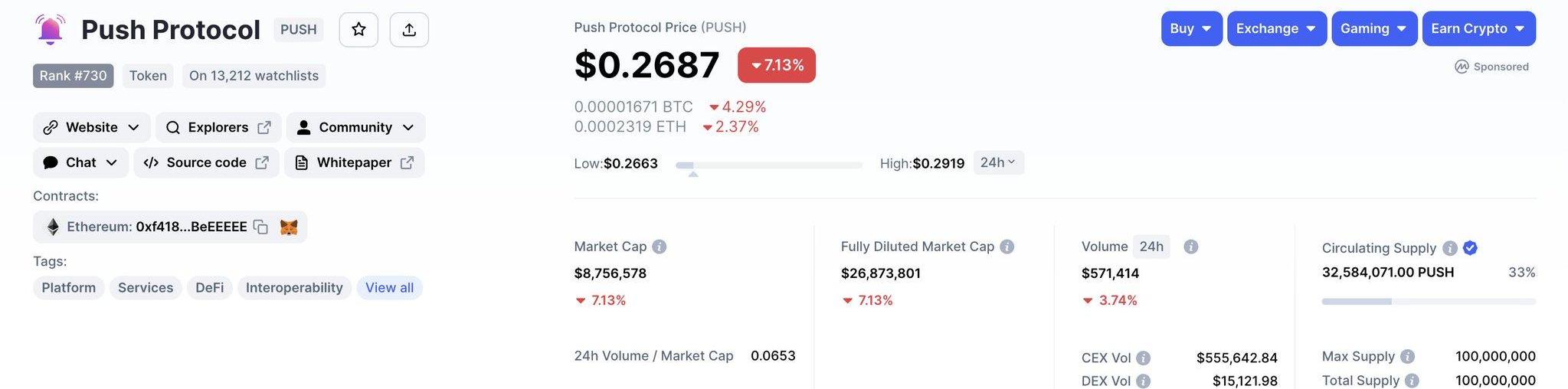Open the Explorers link
Image resolution: width=1568 pixels, height=389 pixels.
click(x=218, y=127)
